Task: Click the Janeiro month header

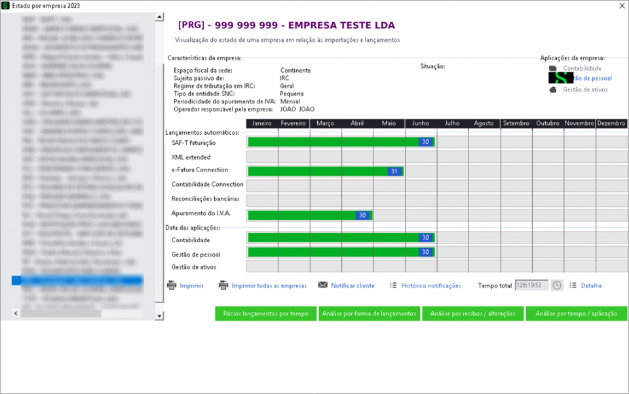Action: (262, 123)
